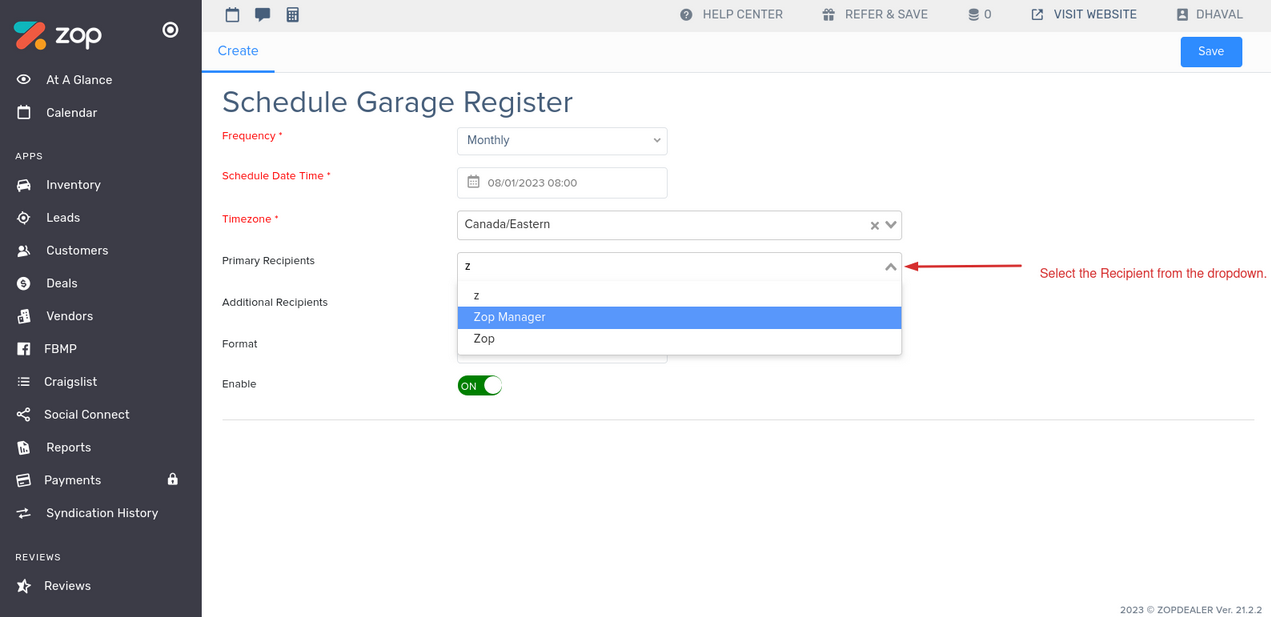Viewport: 1271px width, 617px height.
Task: Turn off the Enable toggle switch
Action: pyautogui.click(x=480, y=385)
